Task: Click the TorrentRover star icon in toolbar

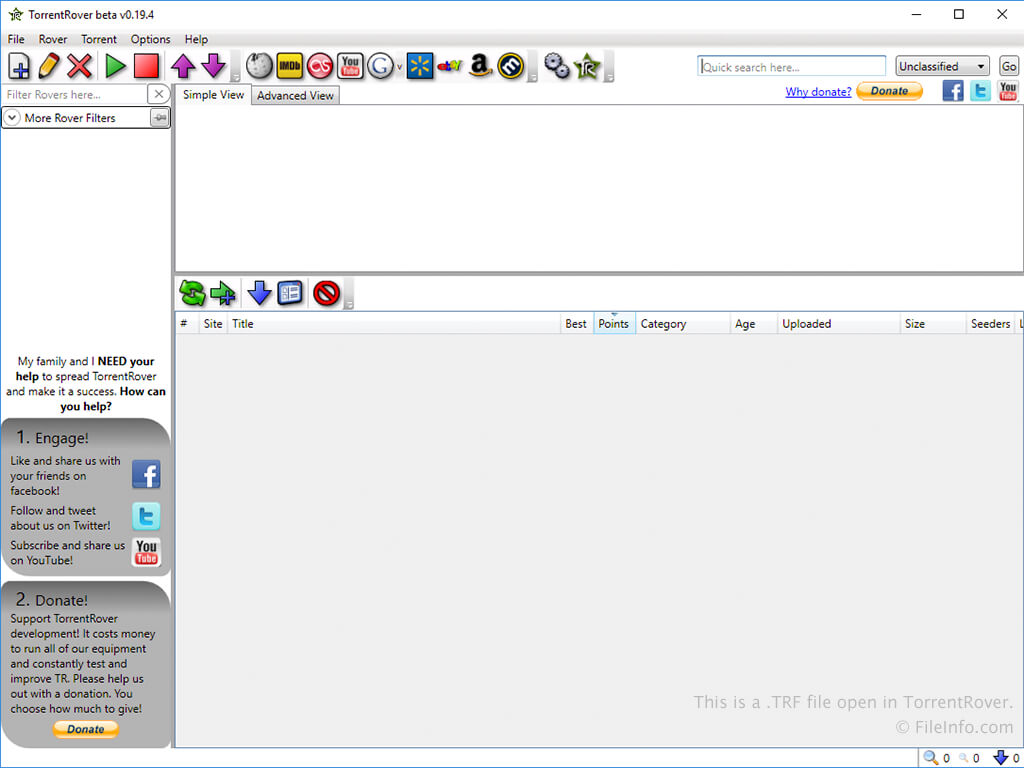Action: click(587, 66)
